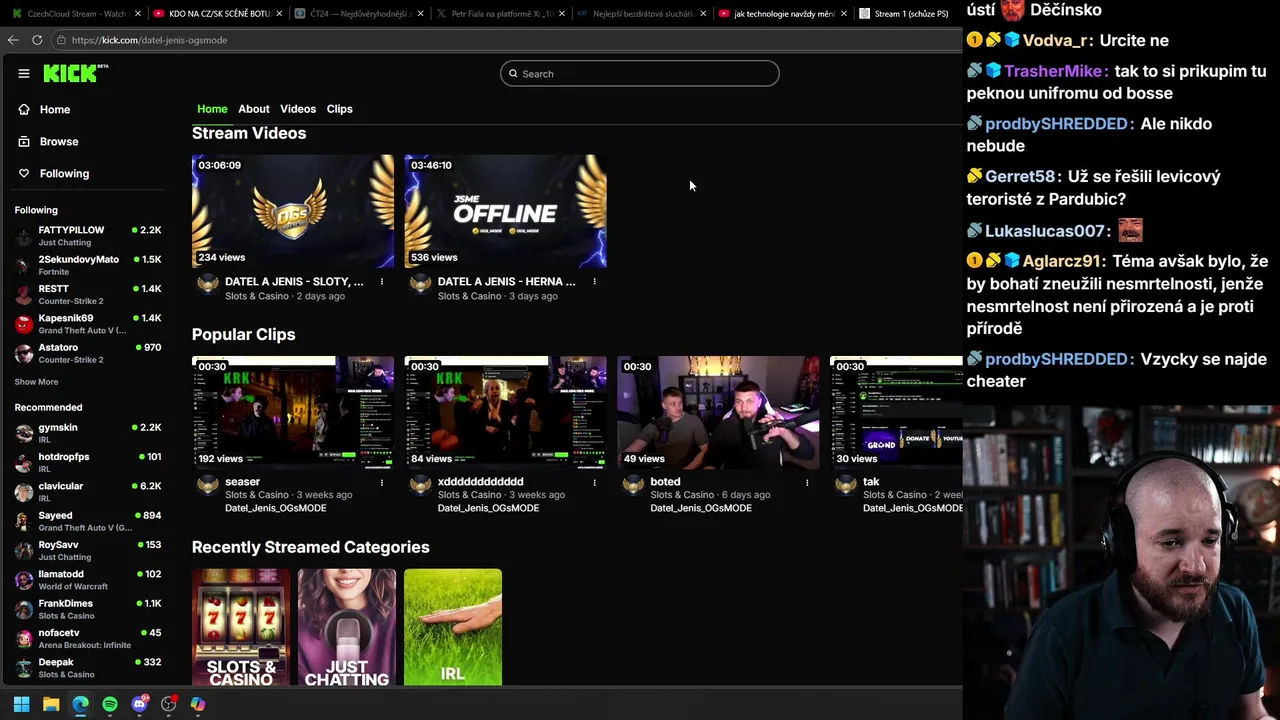Open hotdropfps recommended channel
Screen dimensions: 1280x720
tap(88, 462)
